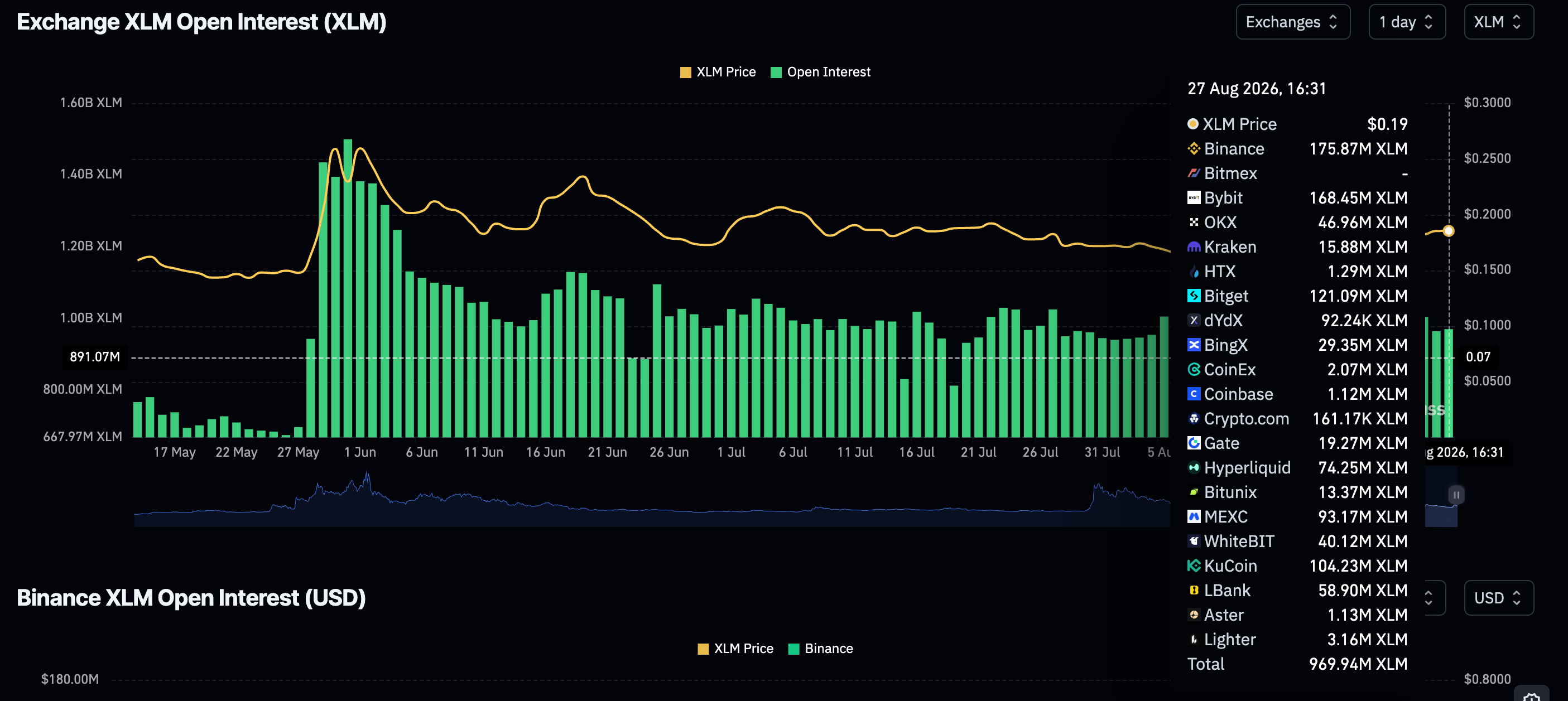Click the $0.2000 price axis label
The width and height of the screenshot is (1568, 701).
1487,214
